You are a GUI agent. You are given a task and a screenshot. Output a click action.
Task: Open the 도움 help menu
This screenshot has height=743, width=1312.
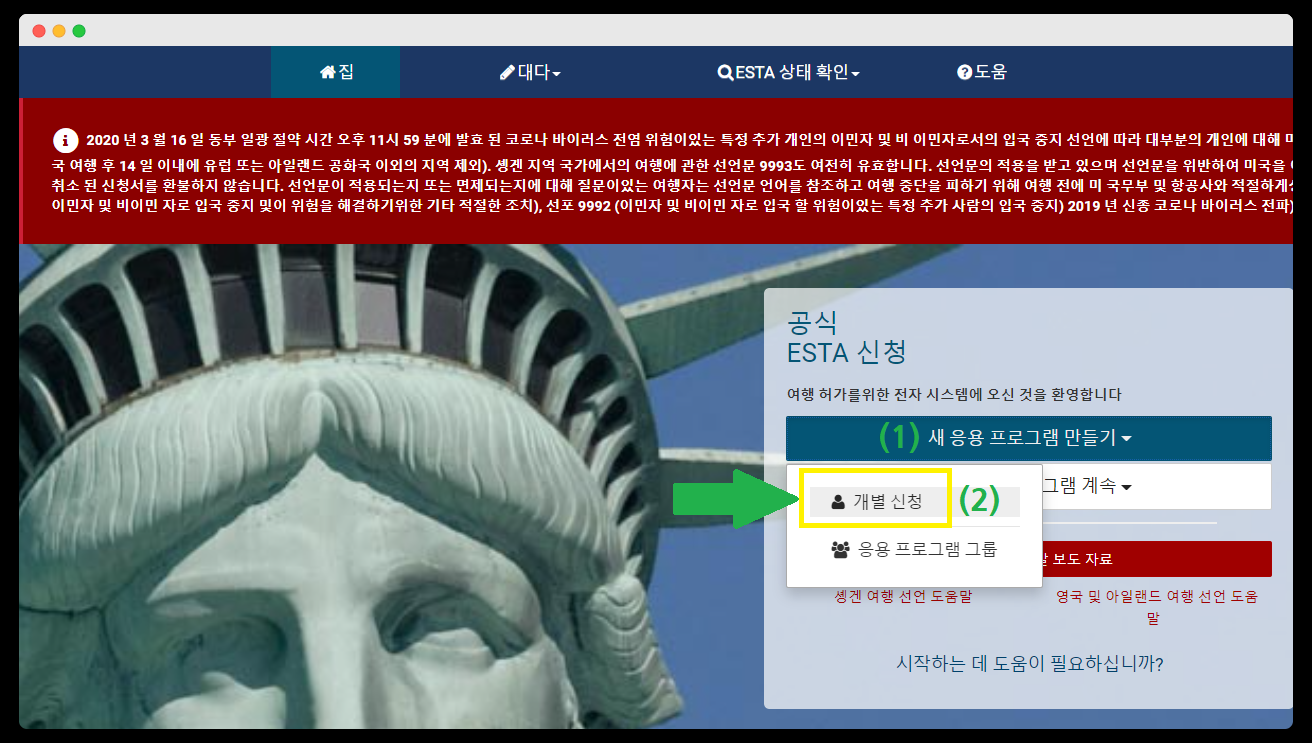pos(981,72)
